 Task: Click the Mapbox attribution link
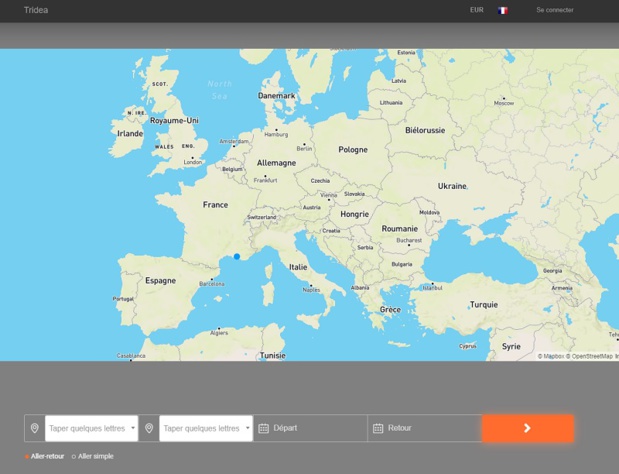pyautogui.click(x=550, y=356)
